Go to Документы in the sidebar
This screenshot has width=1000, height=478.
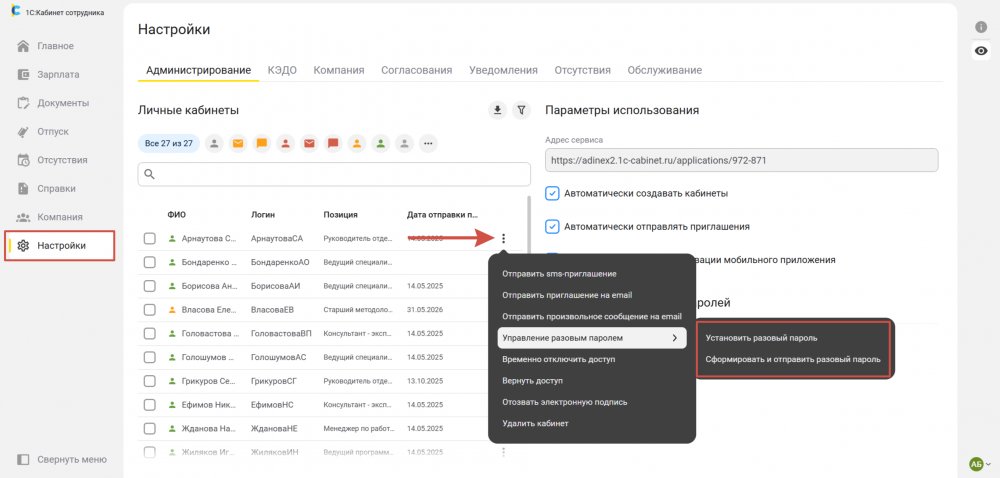point(62,103)
